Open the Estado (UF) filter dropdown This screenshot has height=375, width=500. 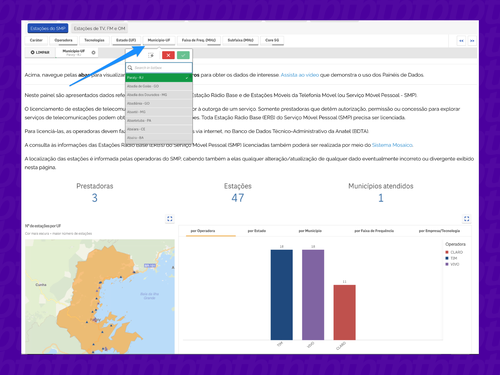point(126,40)
